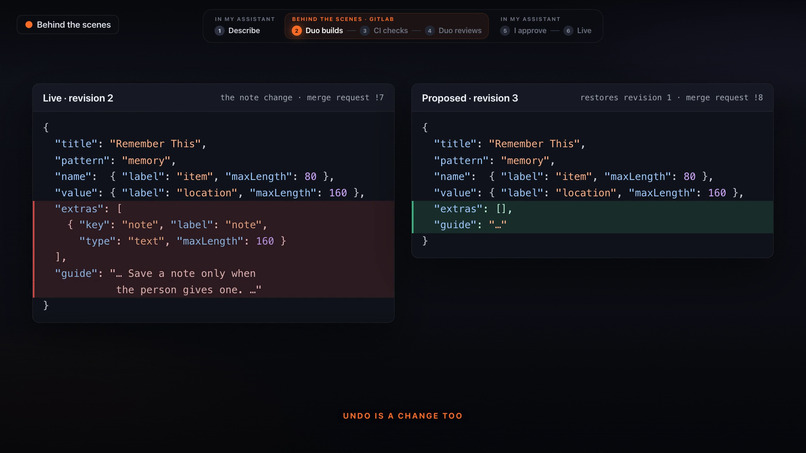
Task: Click the "value" line in the Live panel
Action: coord(209,193)
